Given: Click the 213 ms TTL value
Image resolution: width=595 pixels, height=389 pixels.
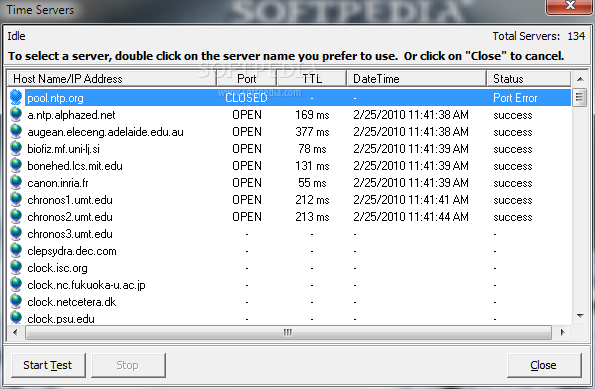Looking at the screenshot, I should 312,217.
